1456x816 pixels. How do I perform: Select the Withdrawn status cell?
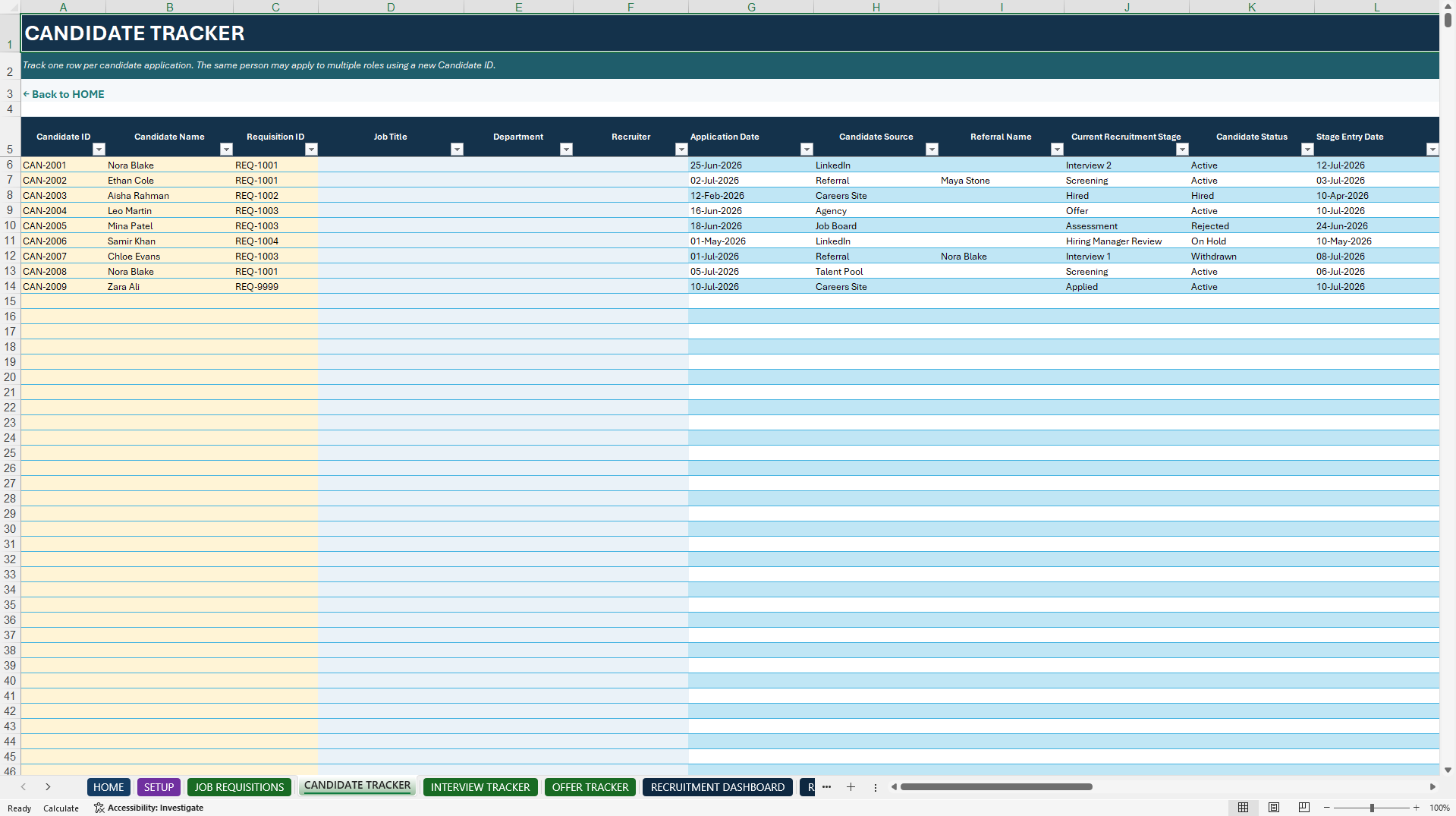click(1252, 256)
